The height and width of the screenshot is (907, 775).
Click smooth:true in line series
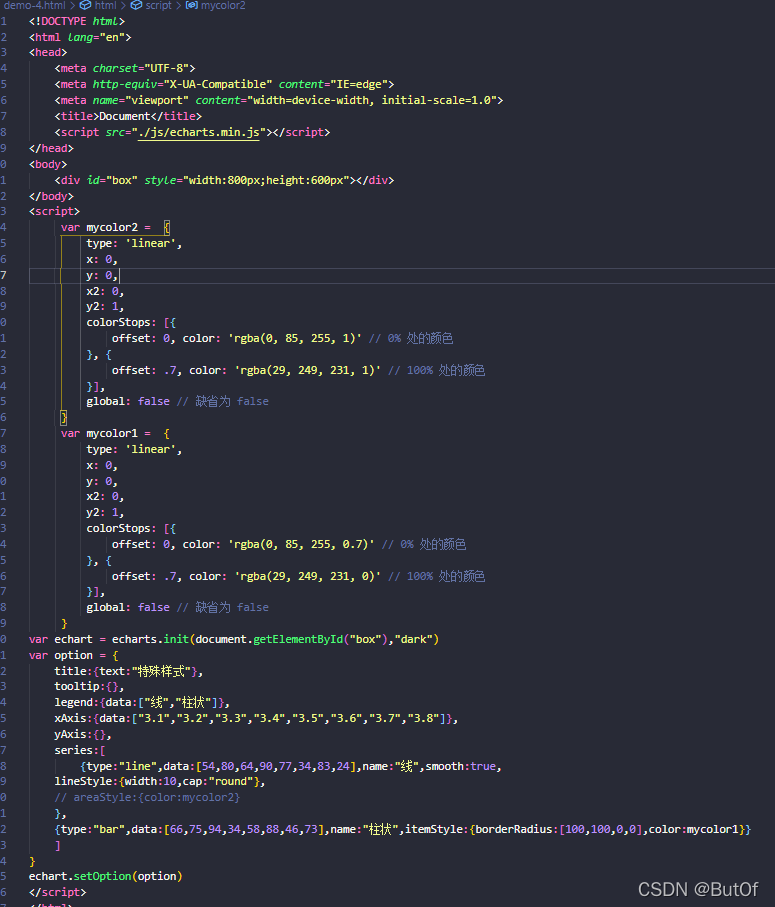click(x=461, y=766)
